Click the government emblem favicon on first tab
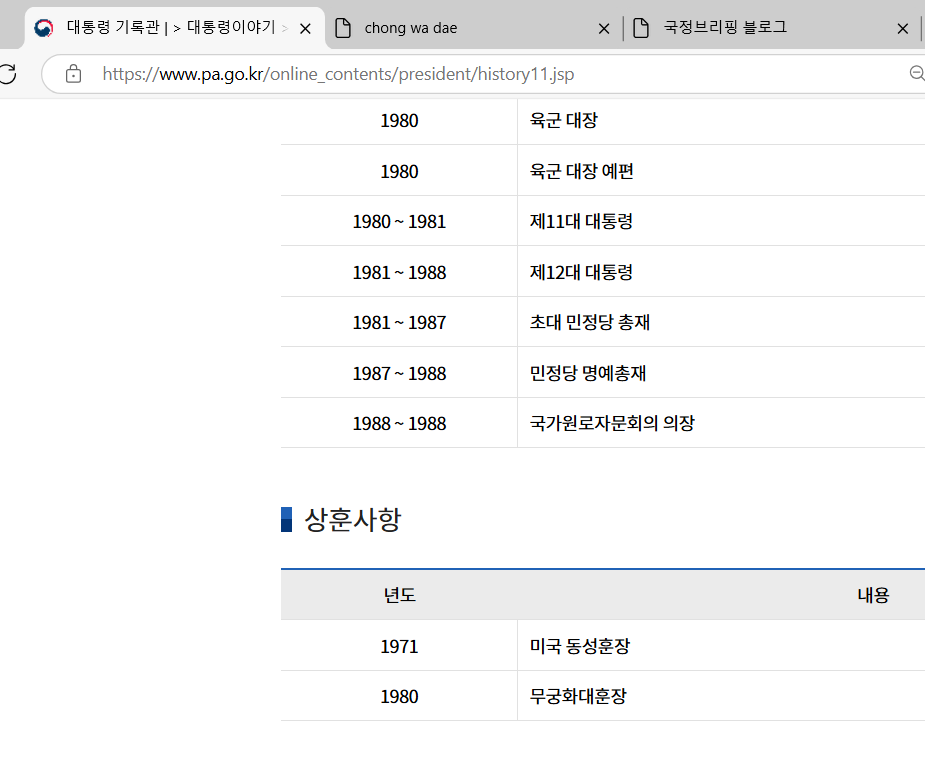 [x=43, y=27]
